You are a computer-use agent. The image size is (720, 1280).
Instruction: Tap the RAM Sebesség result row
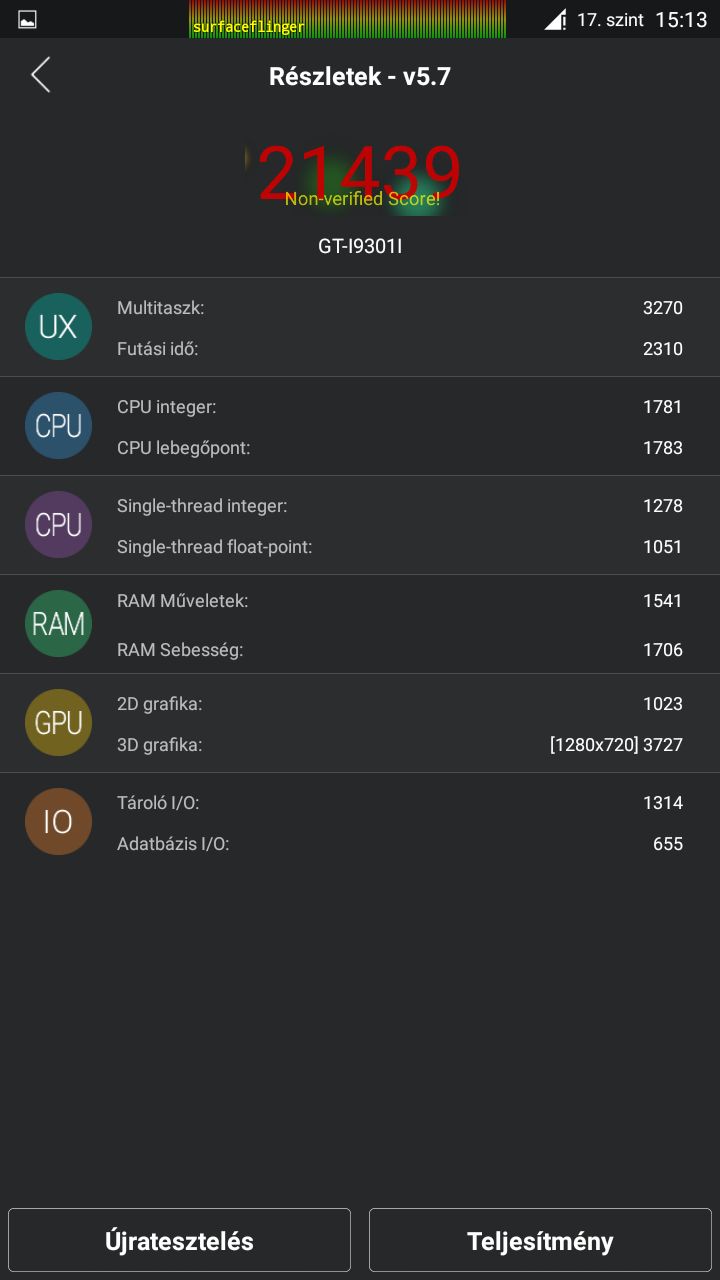click(x=400, y=650)
